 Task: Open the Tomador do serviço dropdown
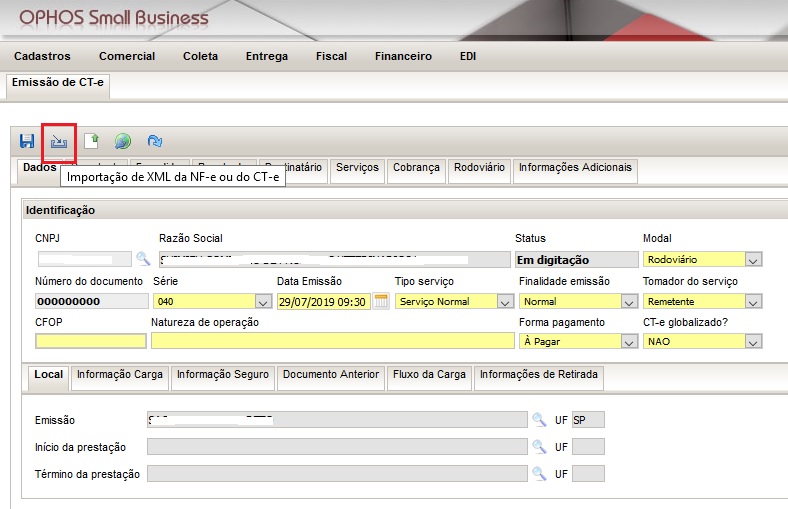point(703,301)
